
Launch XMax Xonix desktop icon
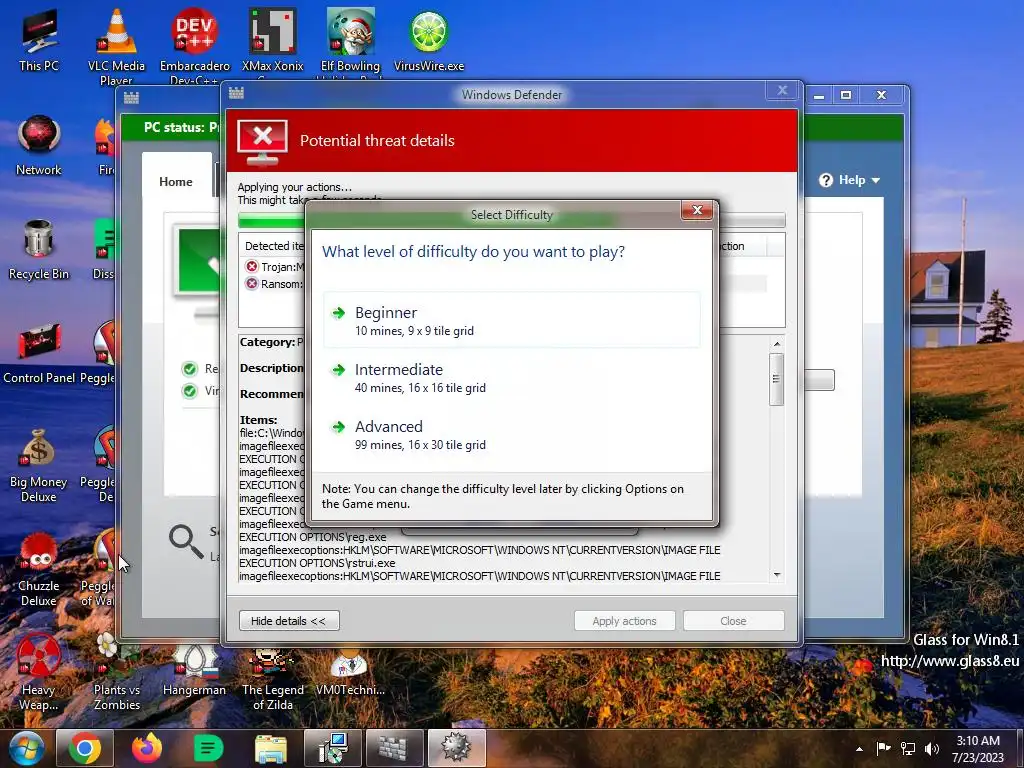[x=272, y=42]
